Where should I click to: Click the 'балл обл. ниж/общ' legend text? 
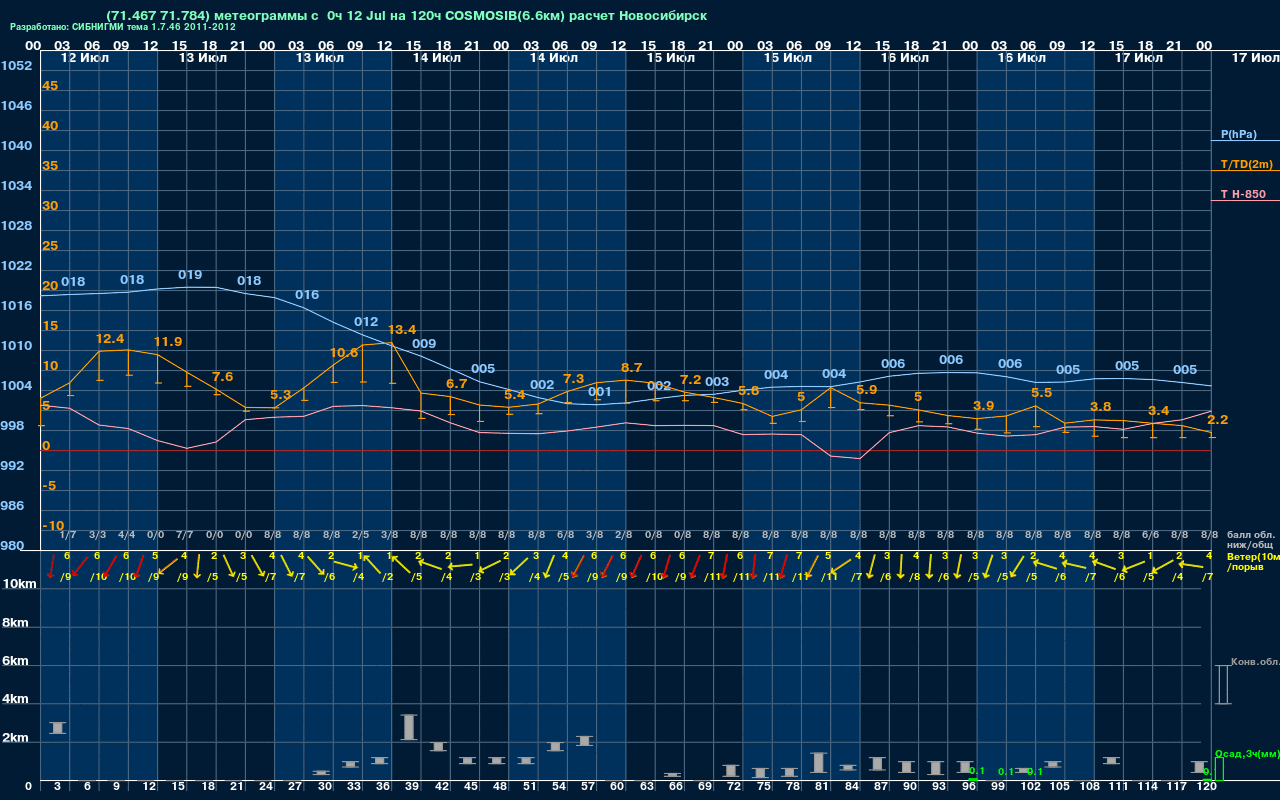(x=1251, y=539)
